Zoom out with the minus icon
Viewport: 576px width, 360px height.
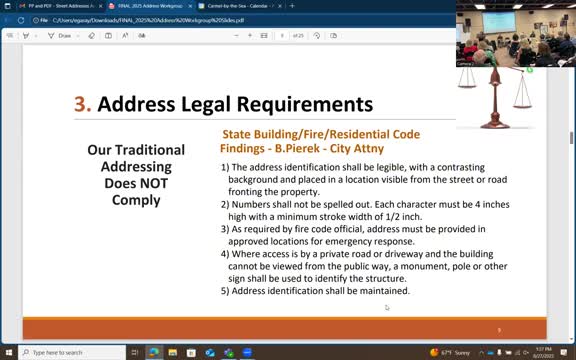click(236, 36)
